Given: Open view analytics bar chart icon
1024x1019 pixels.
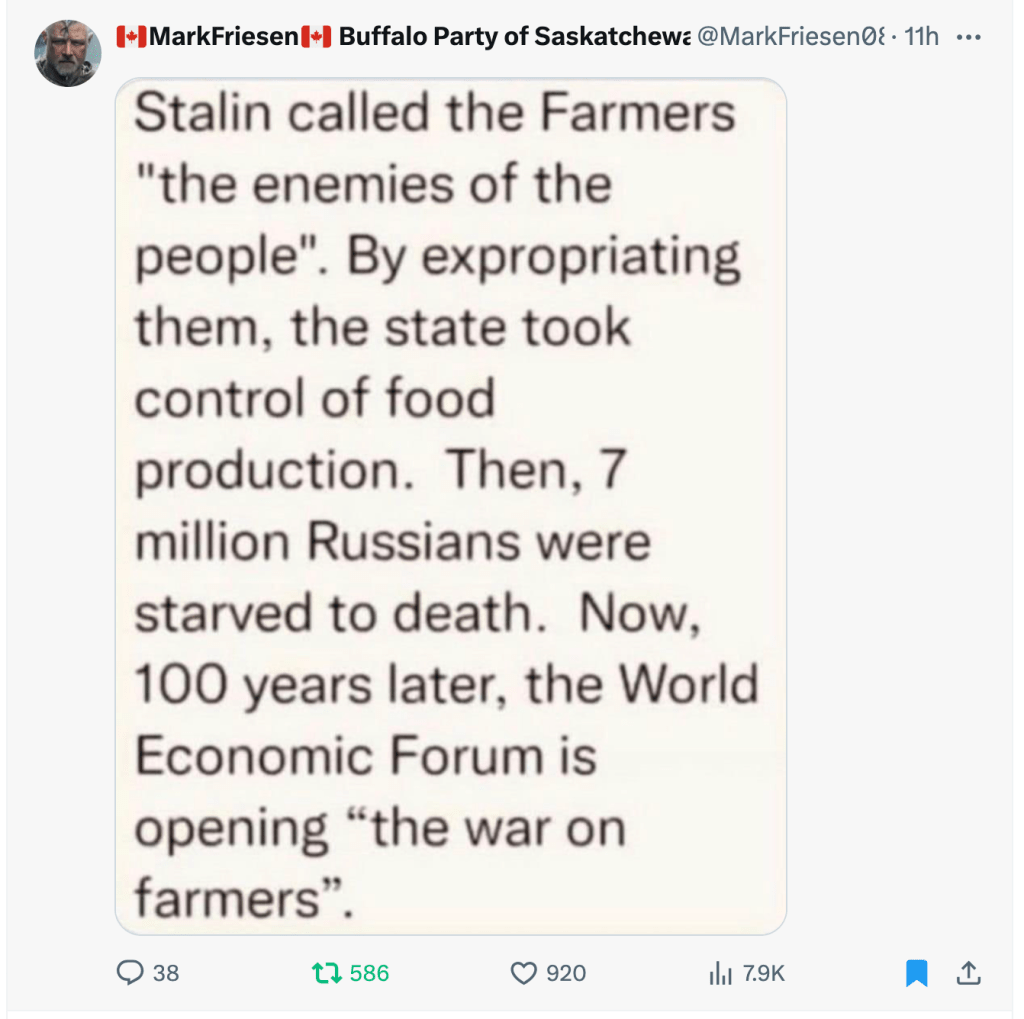Looking at the screenshot, I should (x=717, y=972).
